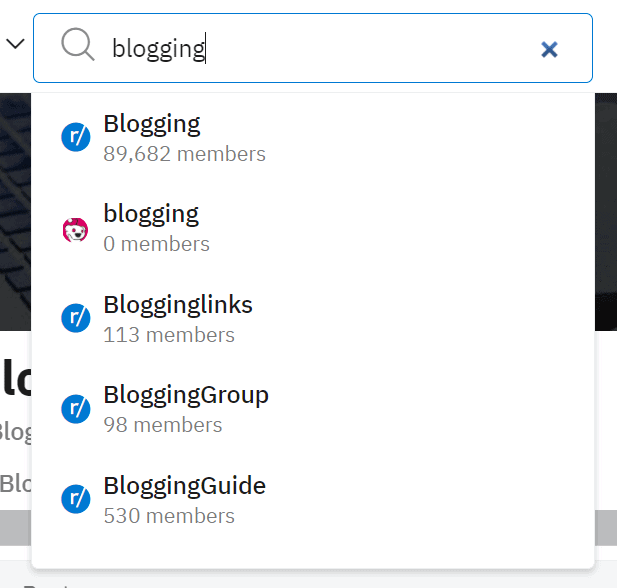This screenshot has height=588, width=617.
Task: Click the "89,682 members" text
Action: (184, 154)
